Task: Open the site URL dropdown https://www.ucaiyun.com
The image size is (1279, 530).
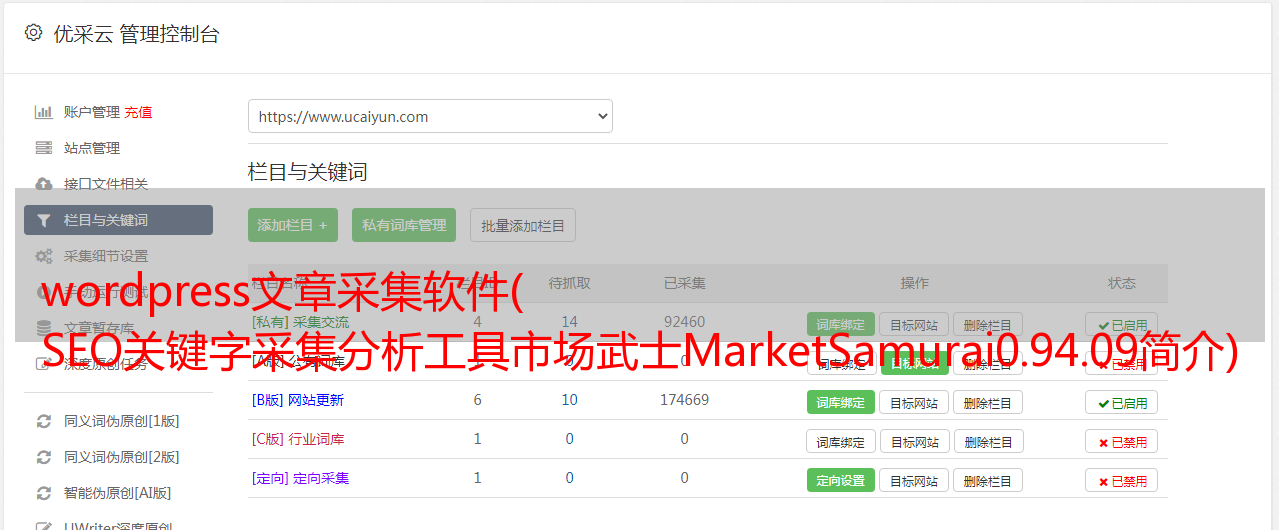Action: [430, 116]
